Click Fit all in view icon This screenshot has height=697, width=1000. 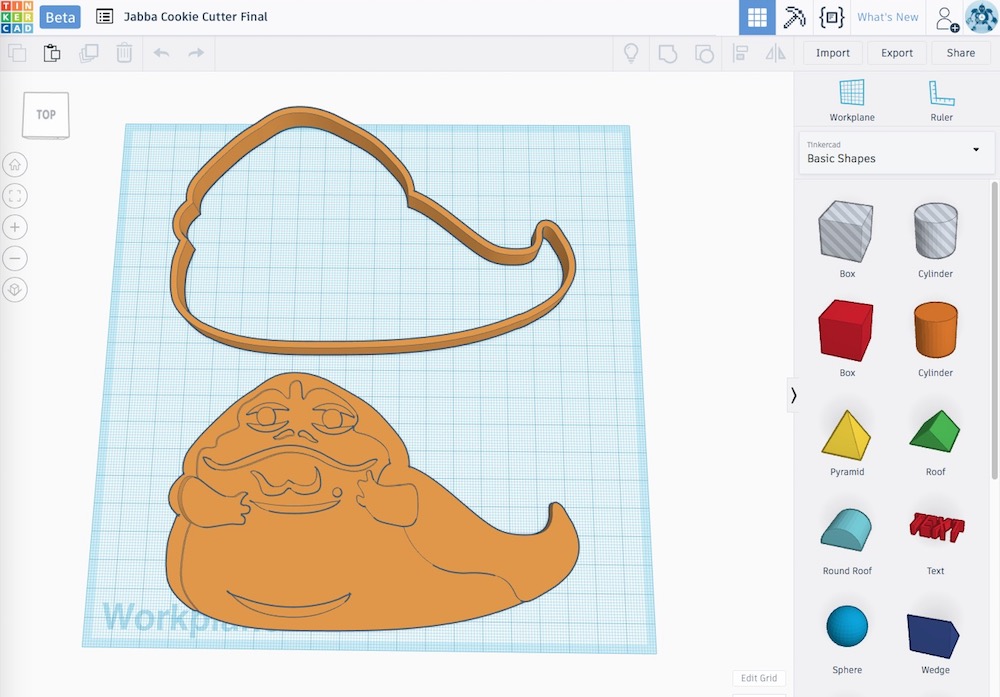[x=16, y=196]
